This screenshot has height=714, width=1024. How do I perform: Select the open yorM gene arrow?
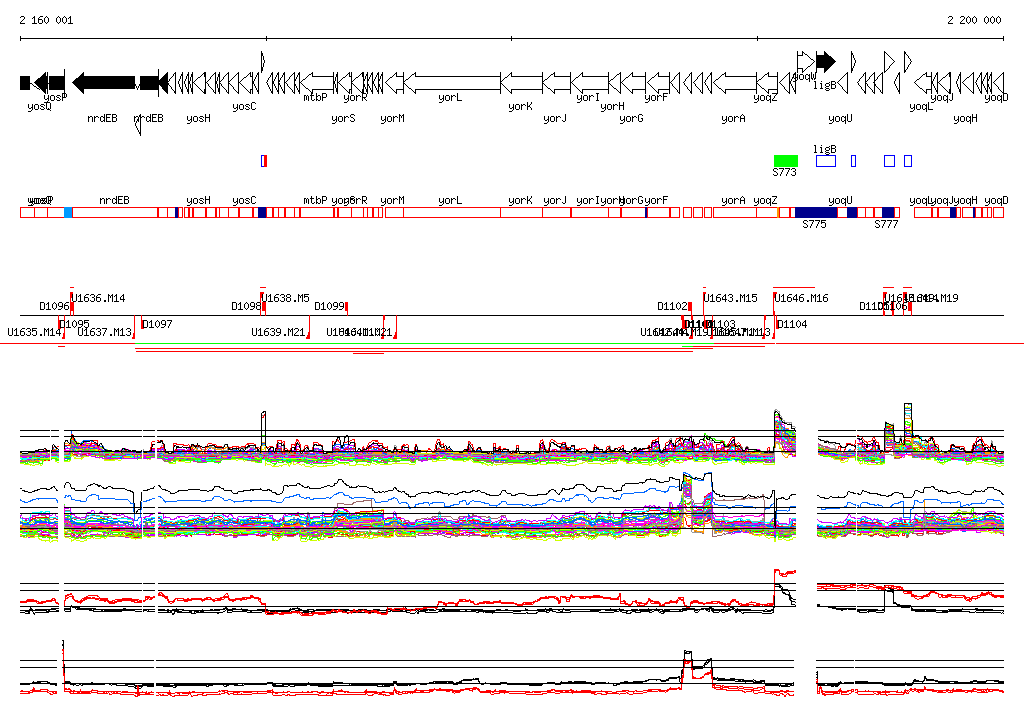click(394, 83)
